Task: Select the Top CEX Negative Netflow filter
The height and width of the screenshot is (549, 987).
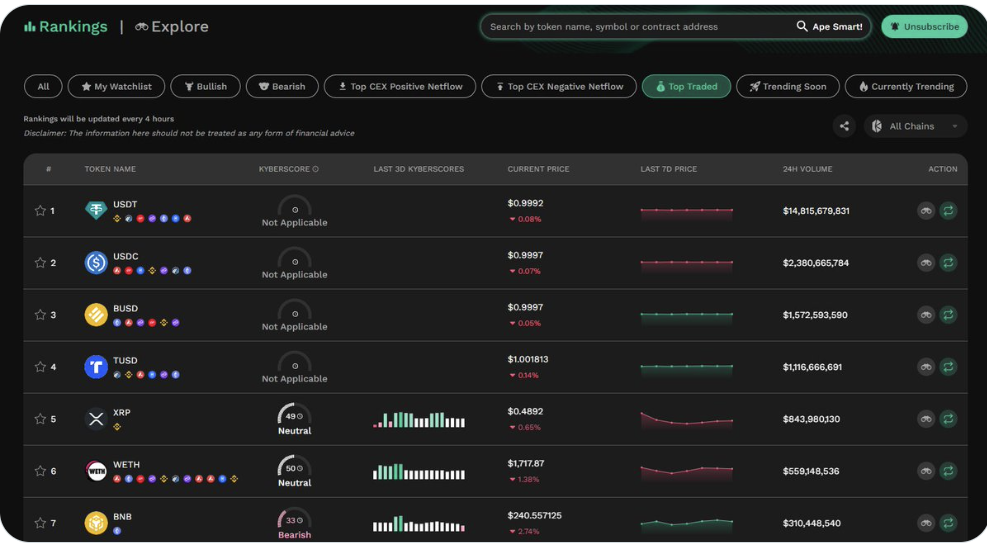Action: pos(558,87)
